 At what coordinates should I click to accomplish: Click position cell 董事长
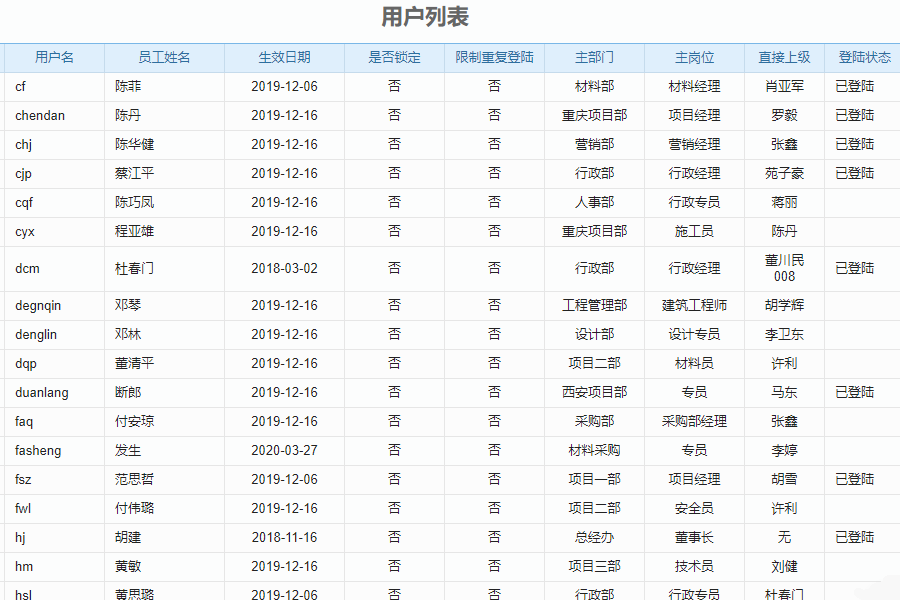695,537
